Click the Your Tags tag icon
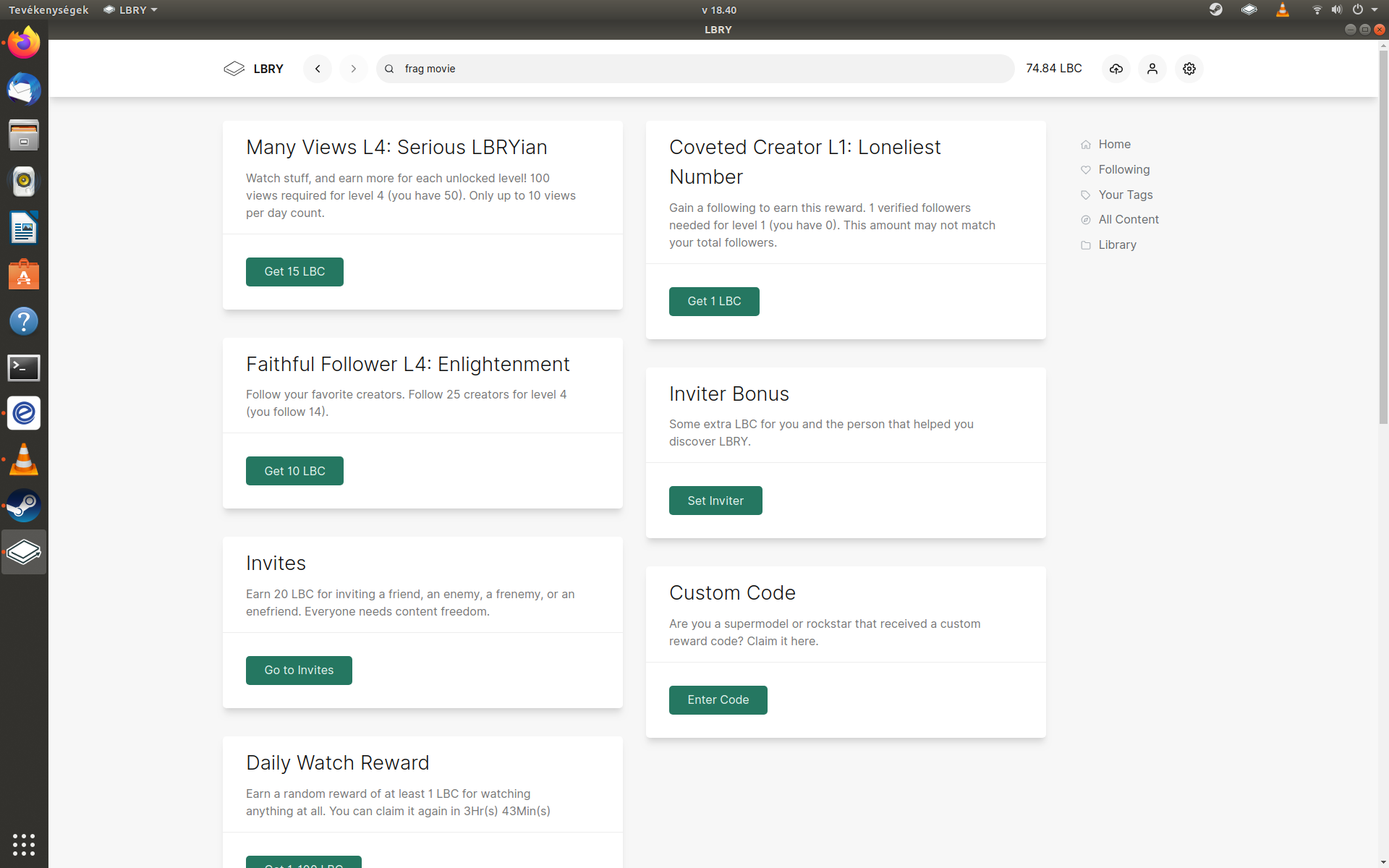Viewport: 1389px width, 868px height. pyautogui.click(x=1086, y=195)
